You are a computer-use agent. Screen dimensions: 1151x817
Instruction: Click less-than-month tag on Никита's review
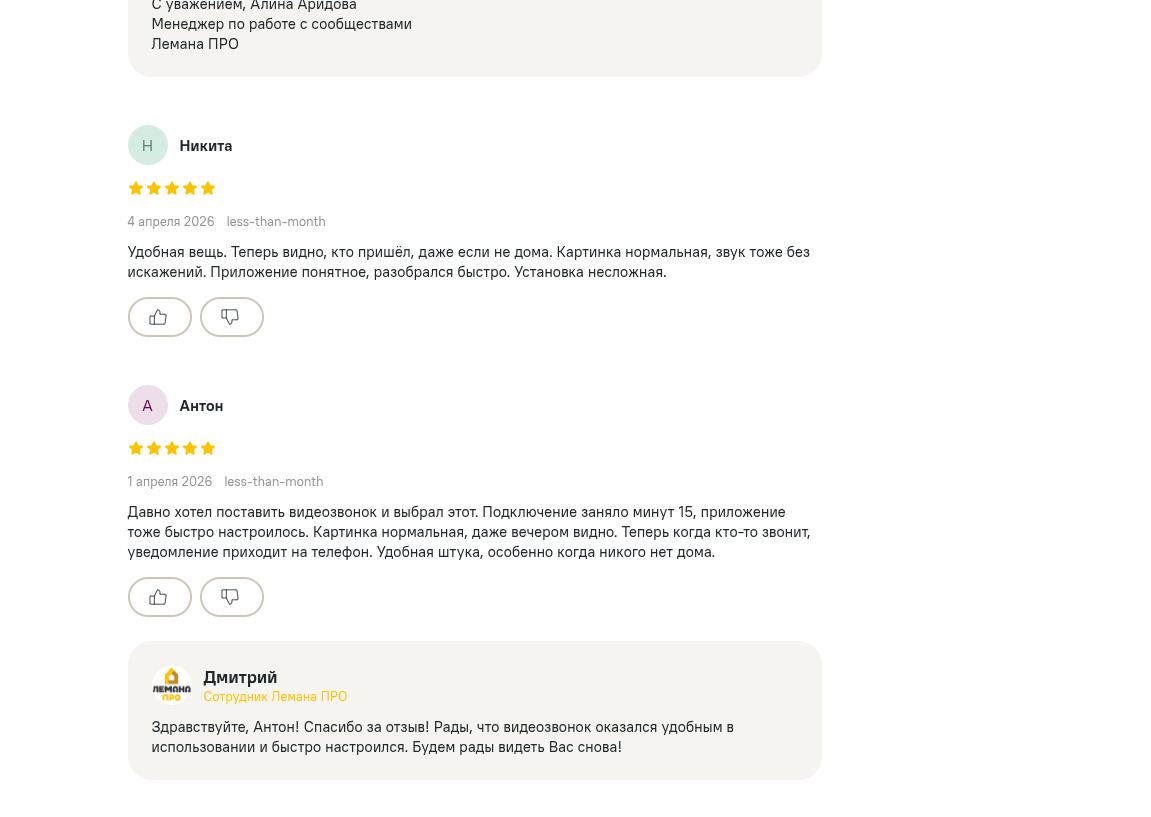[276, 222]
